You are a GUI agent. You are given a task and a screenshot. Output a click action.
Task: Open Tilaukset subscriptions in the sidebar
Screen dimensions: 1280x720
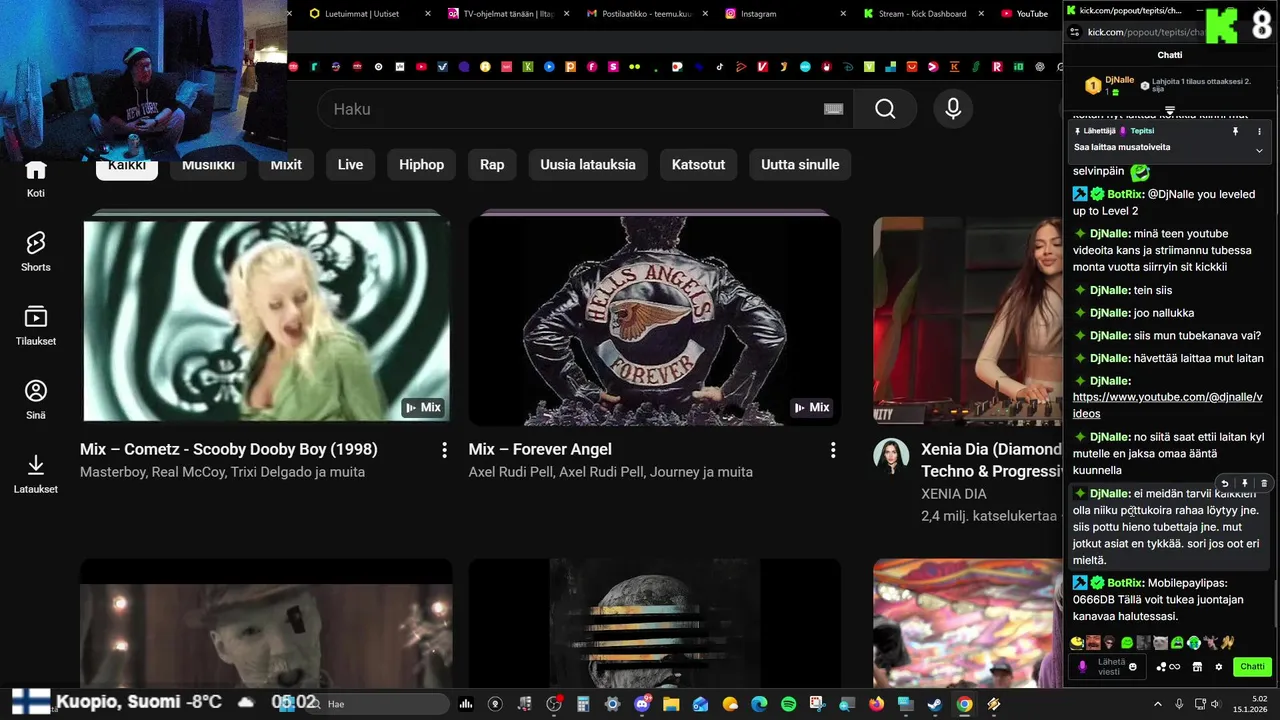(x=36, y=326)
